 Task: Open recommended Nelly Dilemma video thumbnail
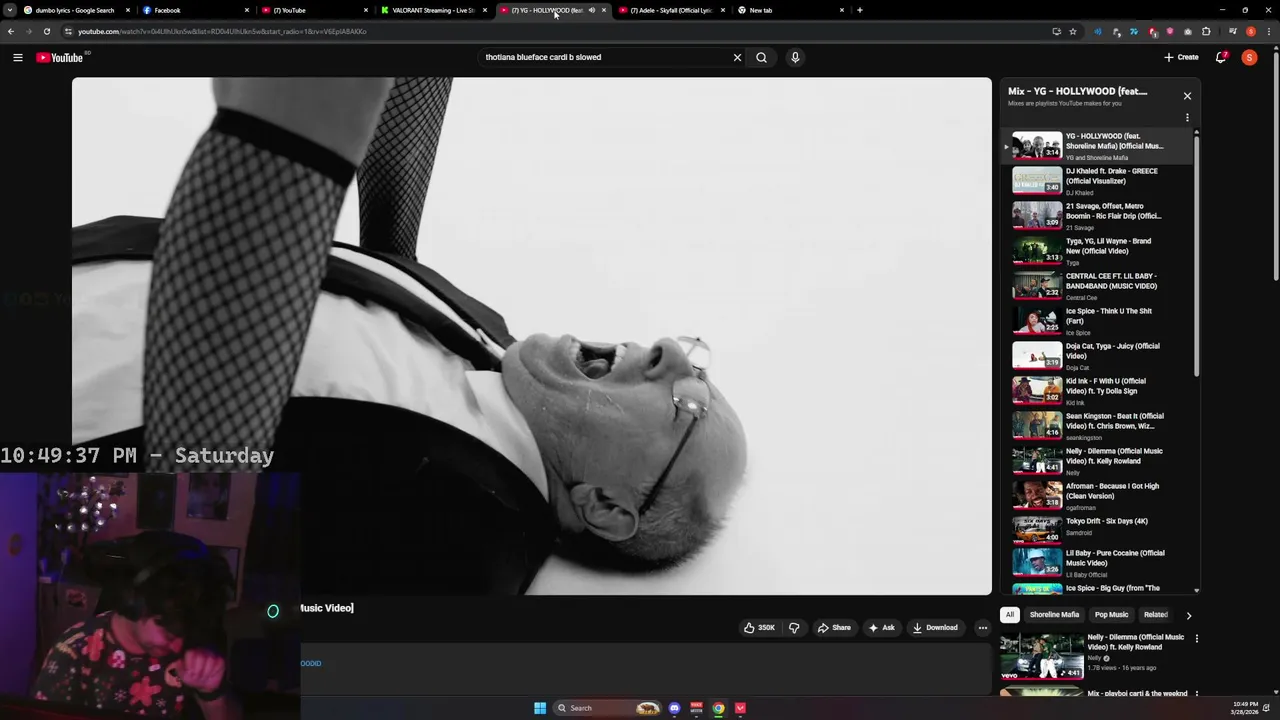coord(1042,656)
